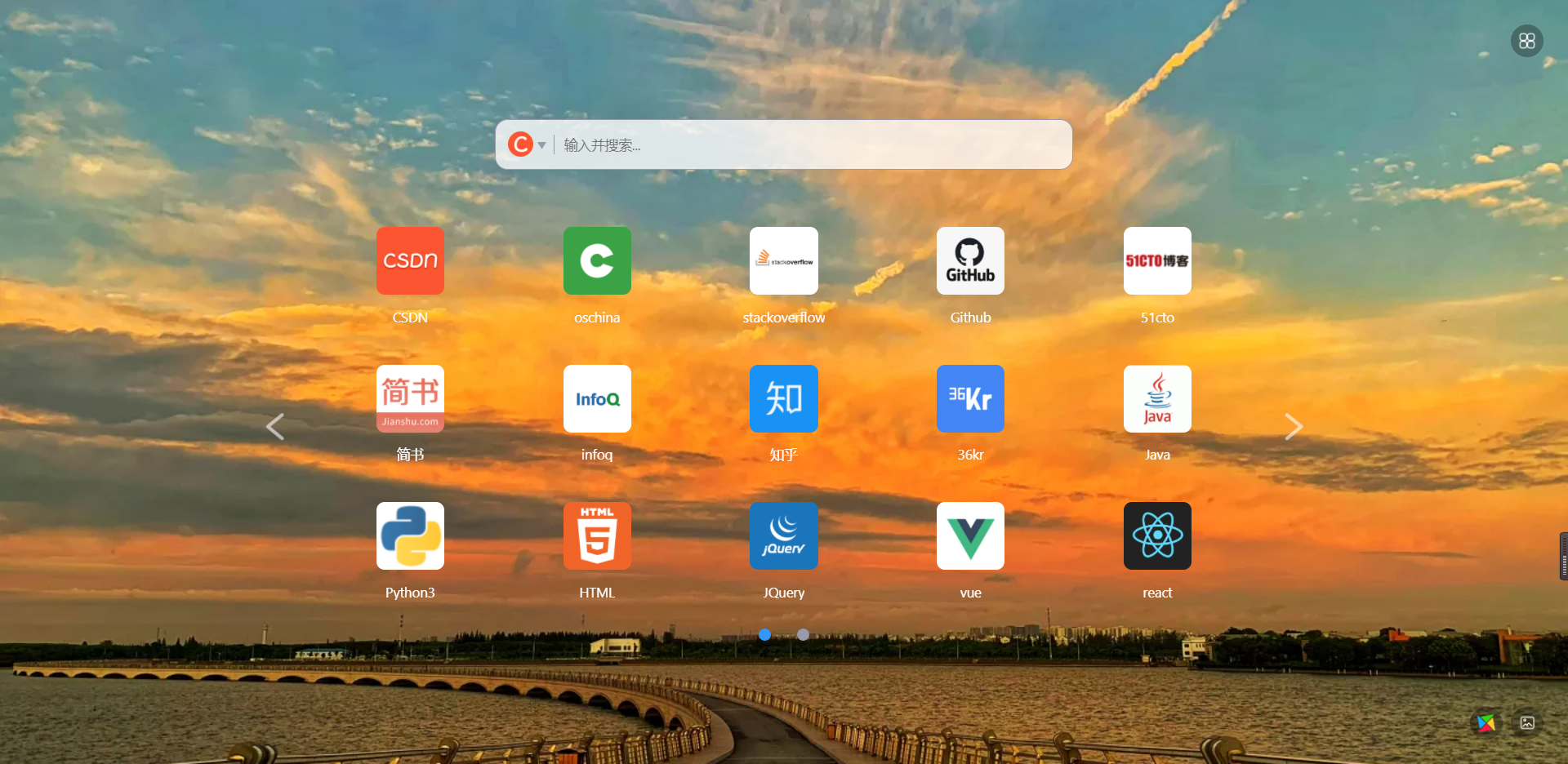Click the "Python3" label text

(410, 593)
